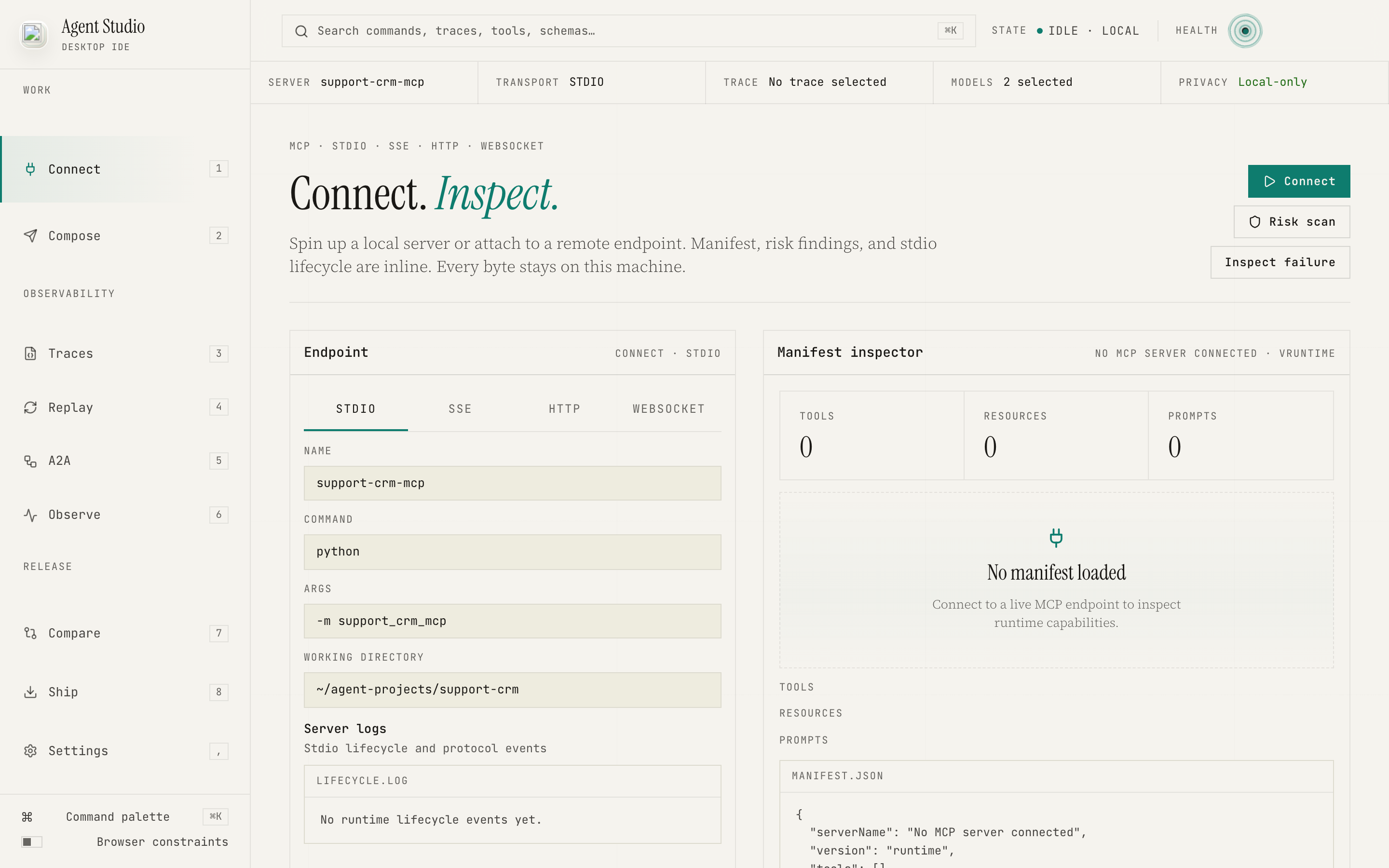Click the green idle state dot

click(x=1039, y=31)
